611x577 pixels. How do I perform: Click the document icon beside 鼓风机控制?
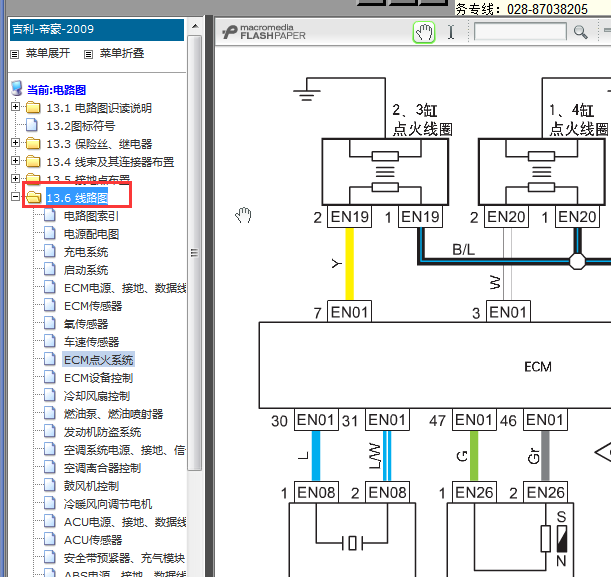pyautogui.click(x=50, y=485)
